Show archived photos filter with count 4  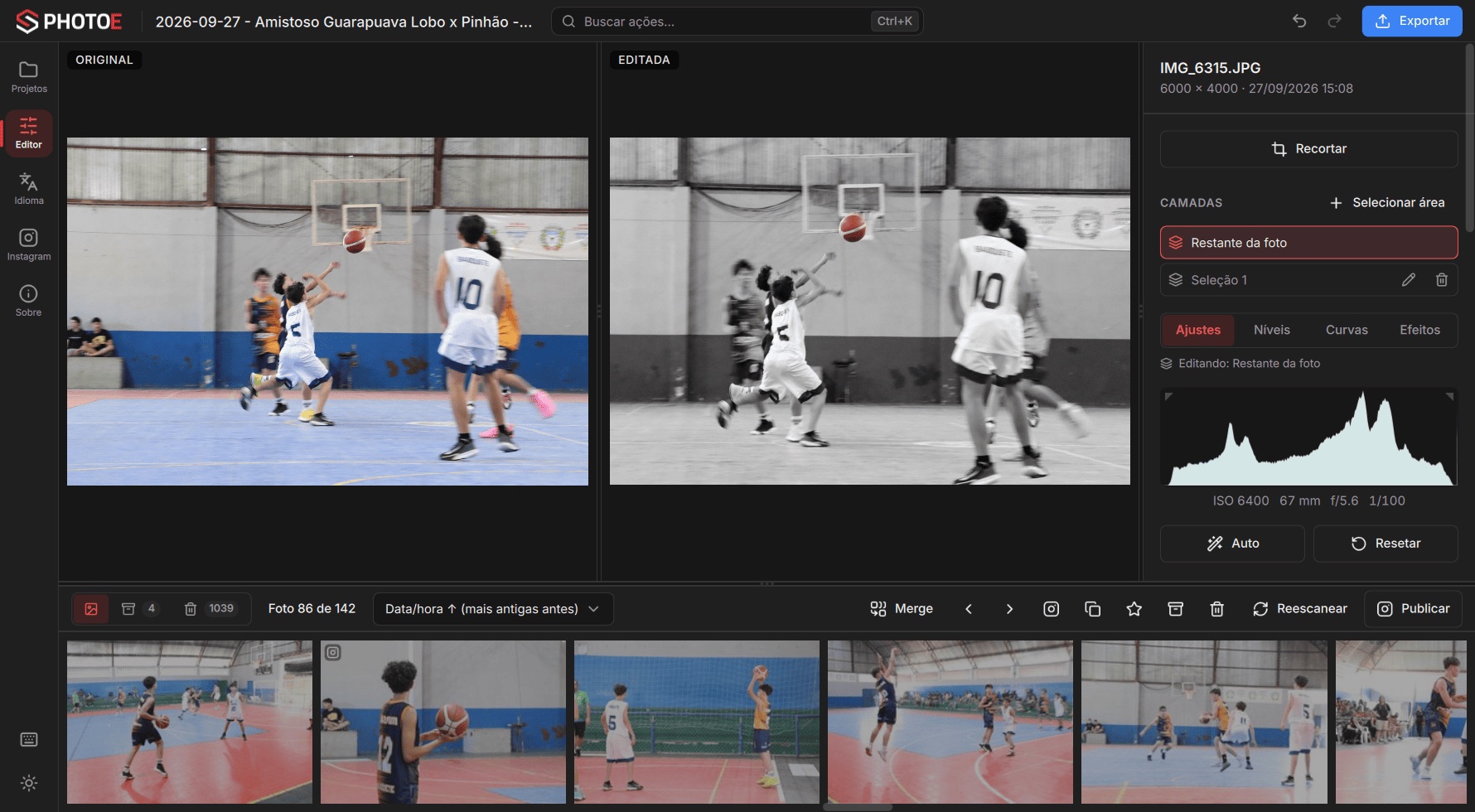[x=140, y=609]
